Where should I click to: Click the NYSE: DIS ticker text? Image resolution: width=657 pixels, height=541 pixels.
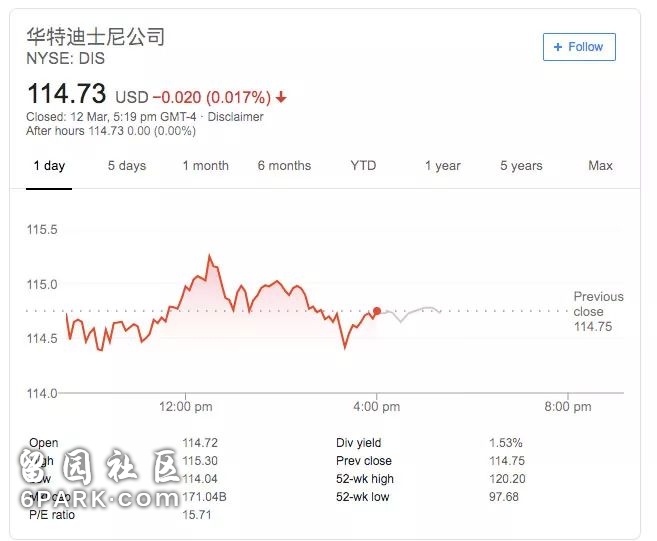point(65,58)
